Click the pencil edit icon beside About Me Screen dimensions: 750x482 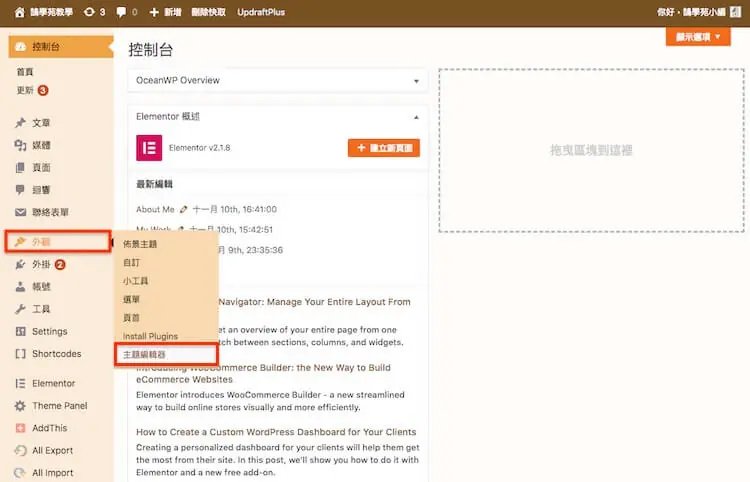click(184, 209)
